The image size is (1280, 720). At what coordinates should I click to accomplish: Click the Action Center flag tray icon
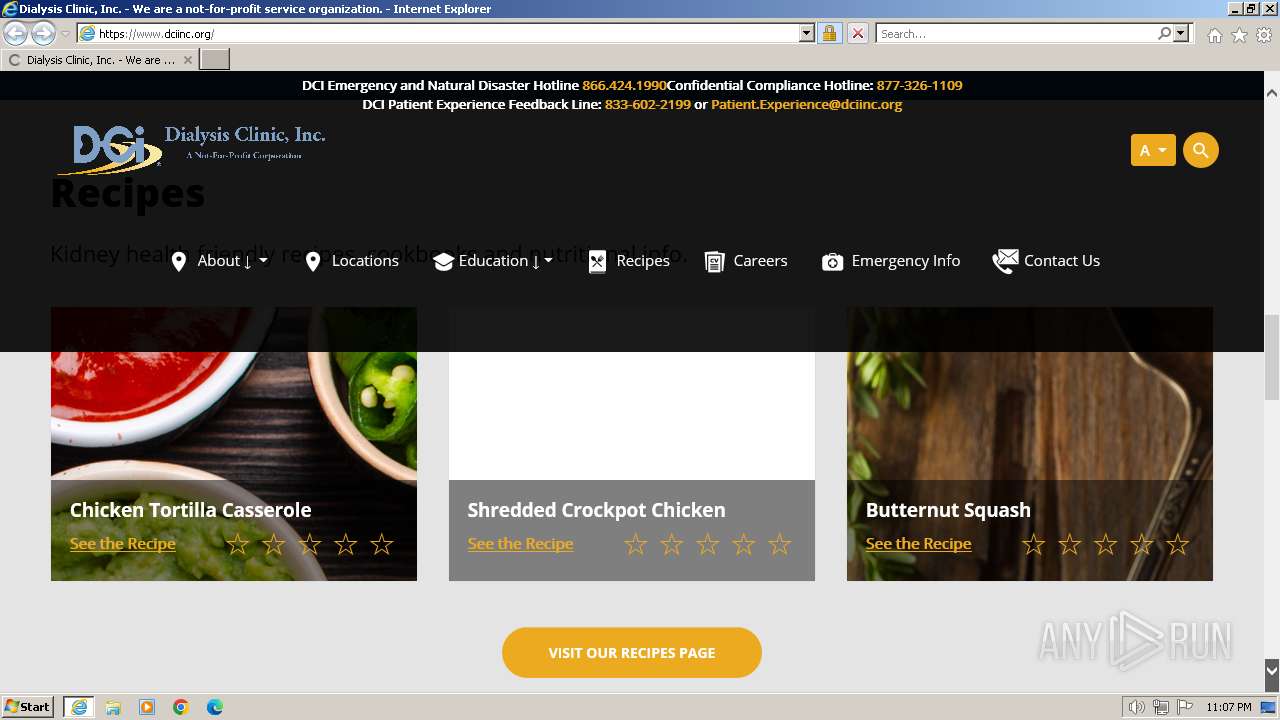tap(1185, 707)
